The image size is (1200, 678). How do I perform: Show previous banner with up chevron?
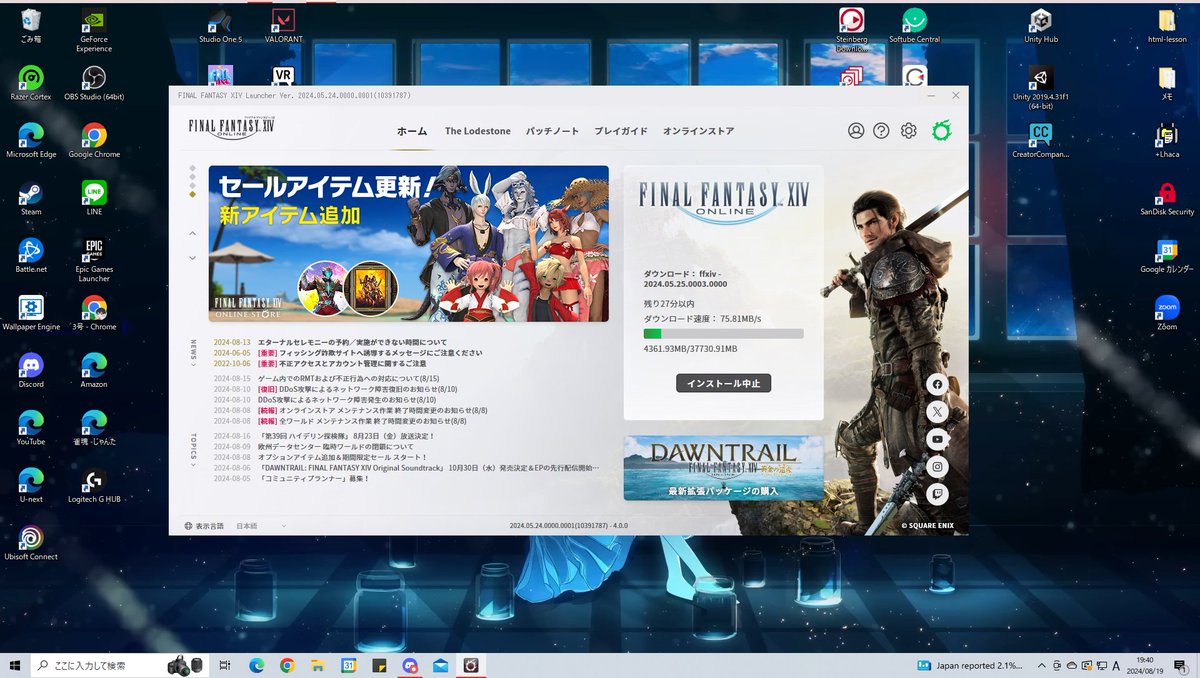coord(193,233)
